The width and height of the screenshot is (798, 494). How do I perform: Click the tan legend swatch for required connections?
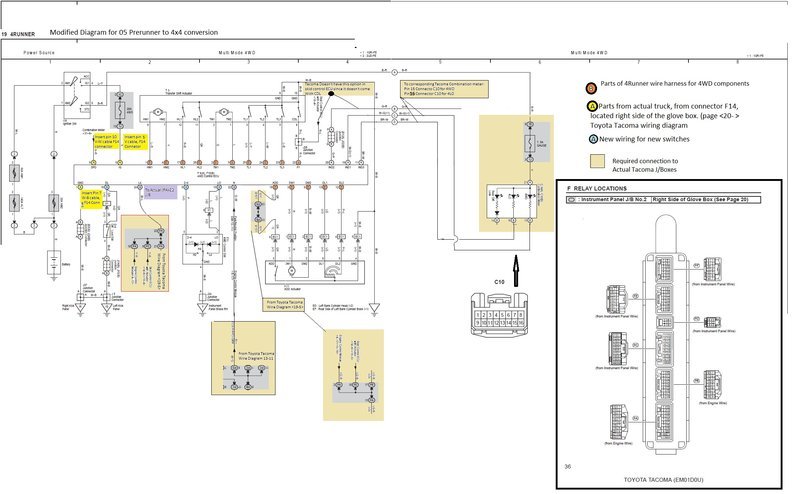pos(597,161)
